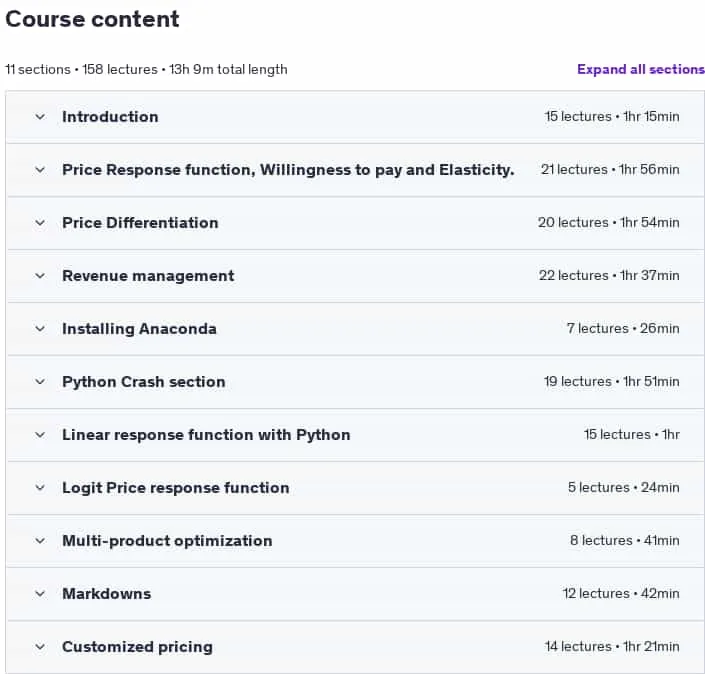Click the 22 lectures 1hr 37min label
This screenshot has width=705, height=674.
(x=609, y=275)
